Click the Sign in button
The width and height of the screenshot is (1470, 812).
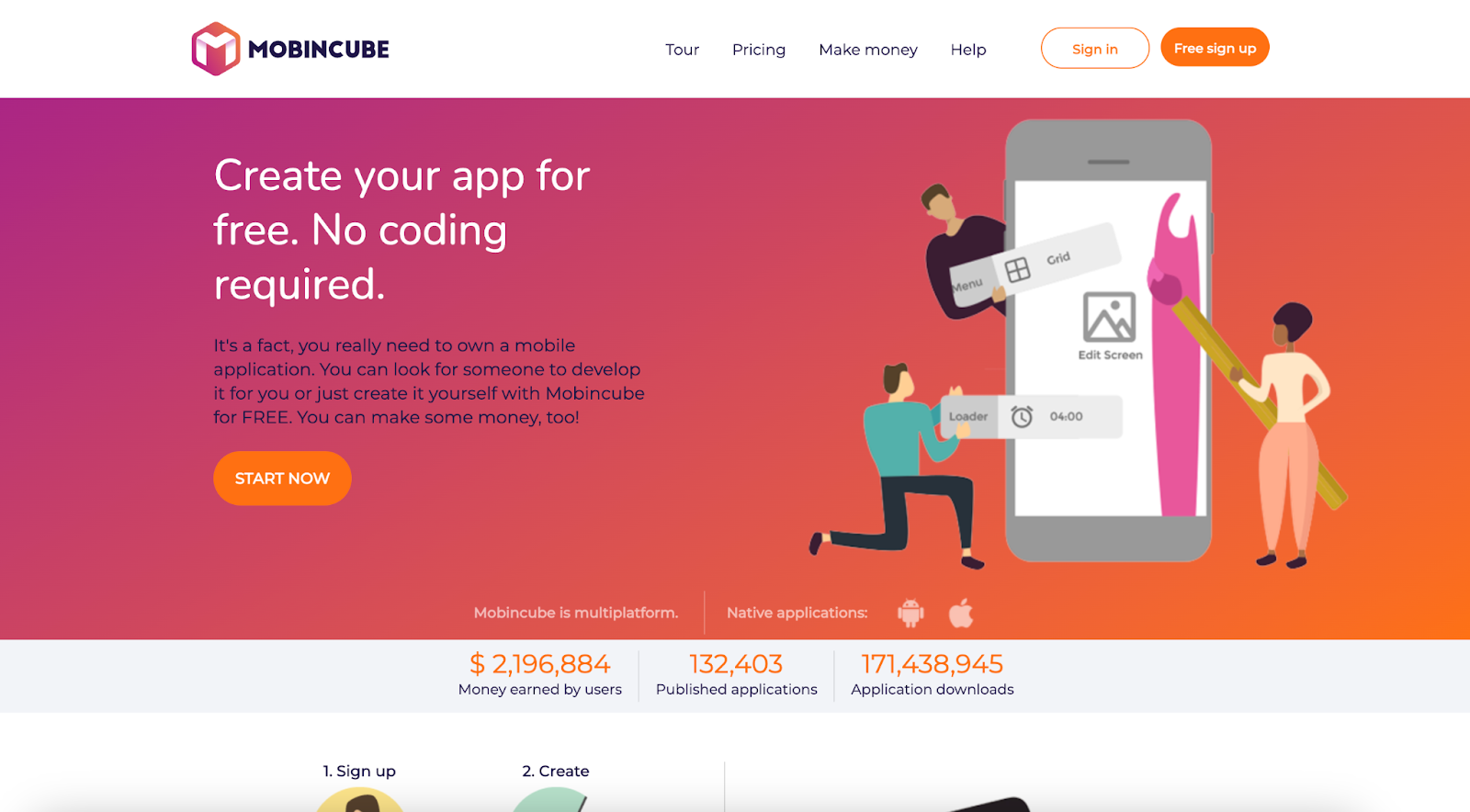(1095, 49)
